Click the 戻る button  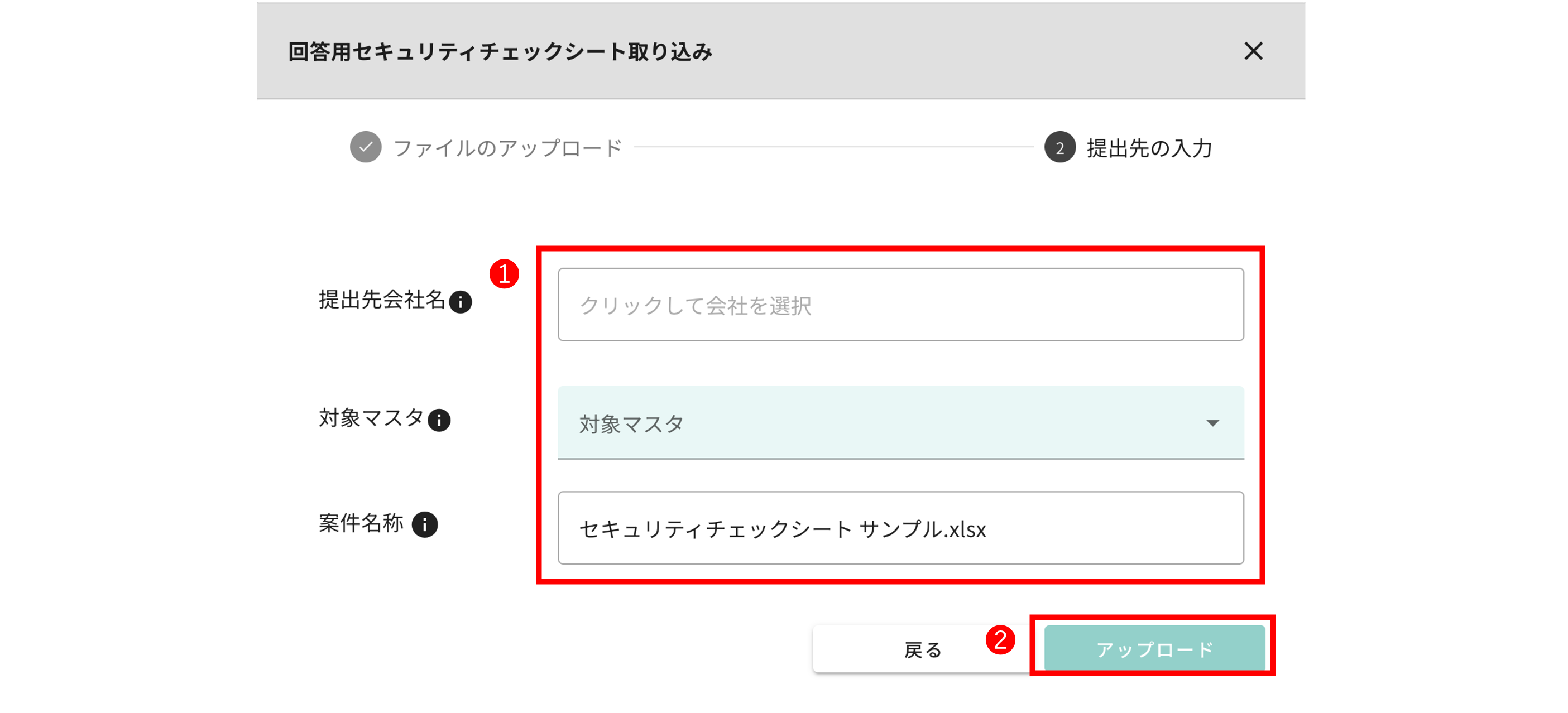pyautogui.click(x=921, y=649)
